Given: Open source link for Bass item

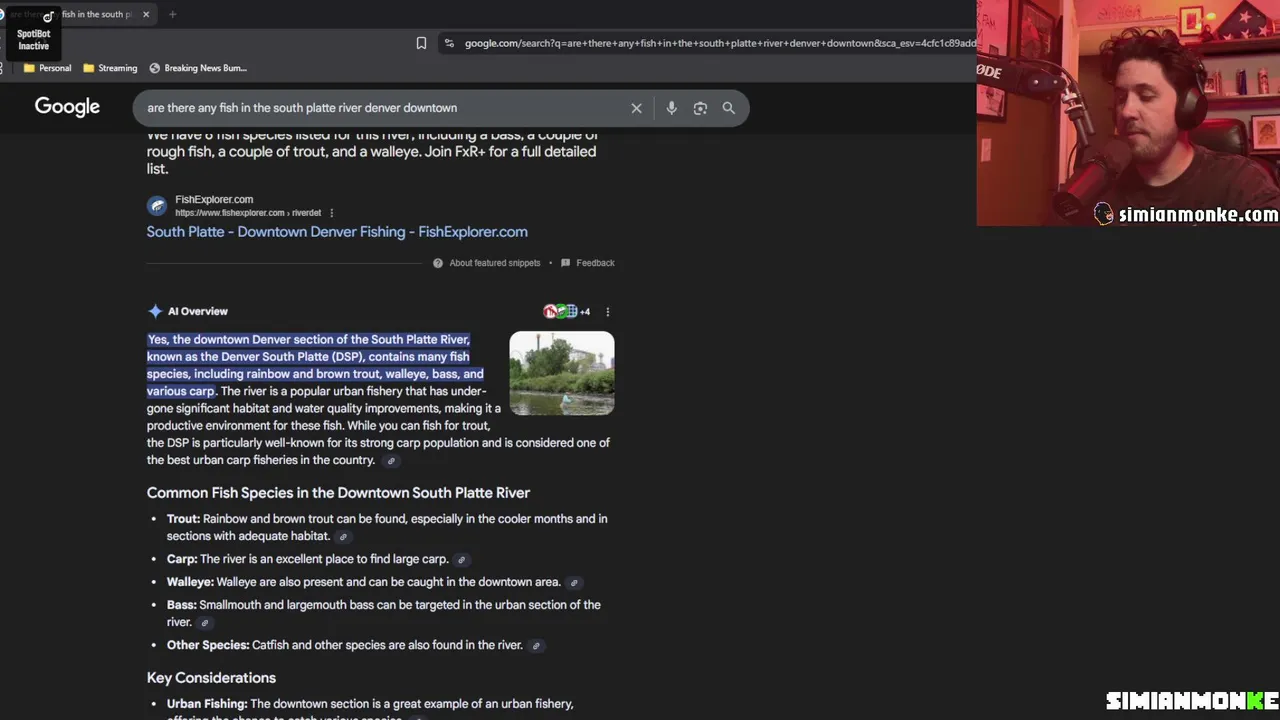Looking at the screenshot, I should [x=205, y=623].
